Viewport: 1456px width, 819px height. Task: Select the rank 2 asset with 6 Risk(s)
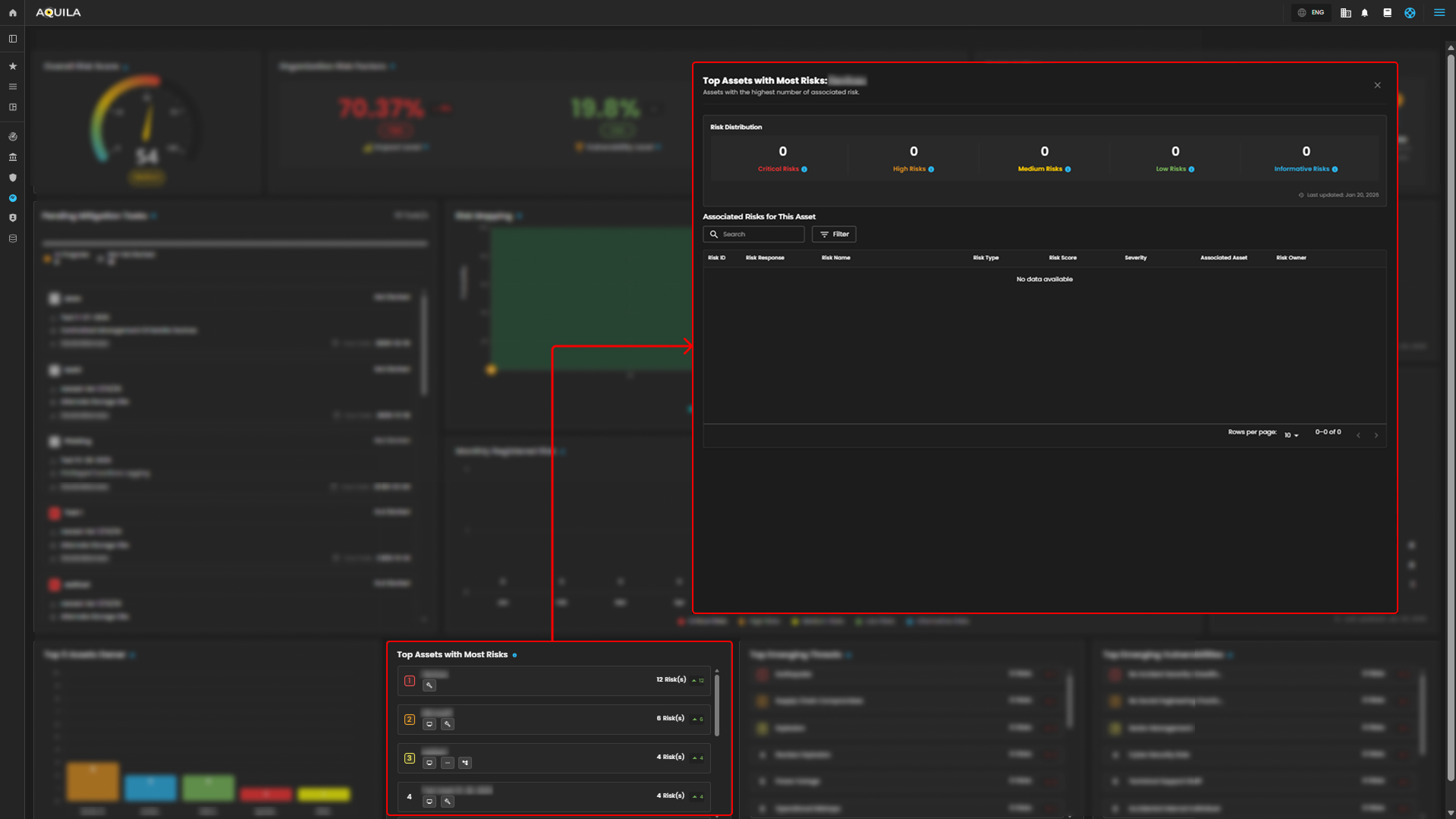[x=553, y=719]
